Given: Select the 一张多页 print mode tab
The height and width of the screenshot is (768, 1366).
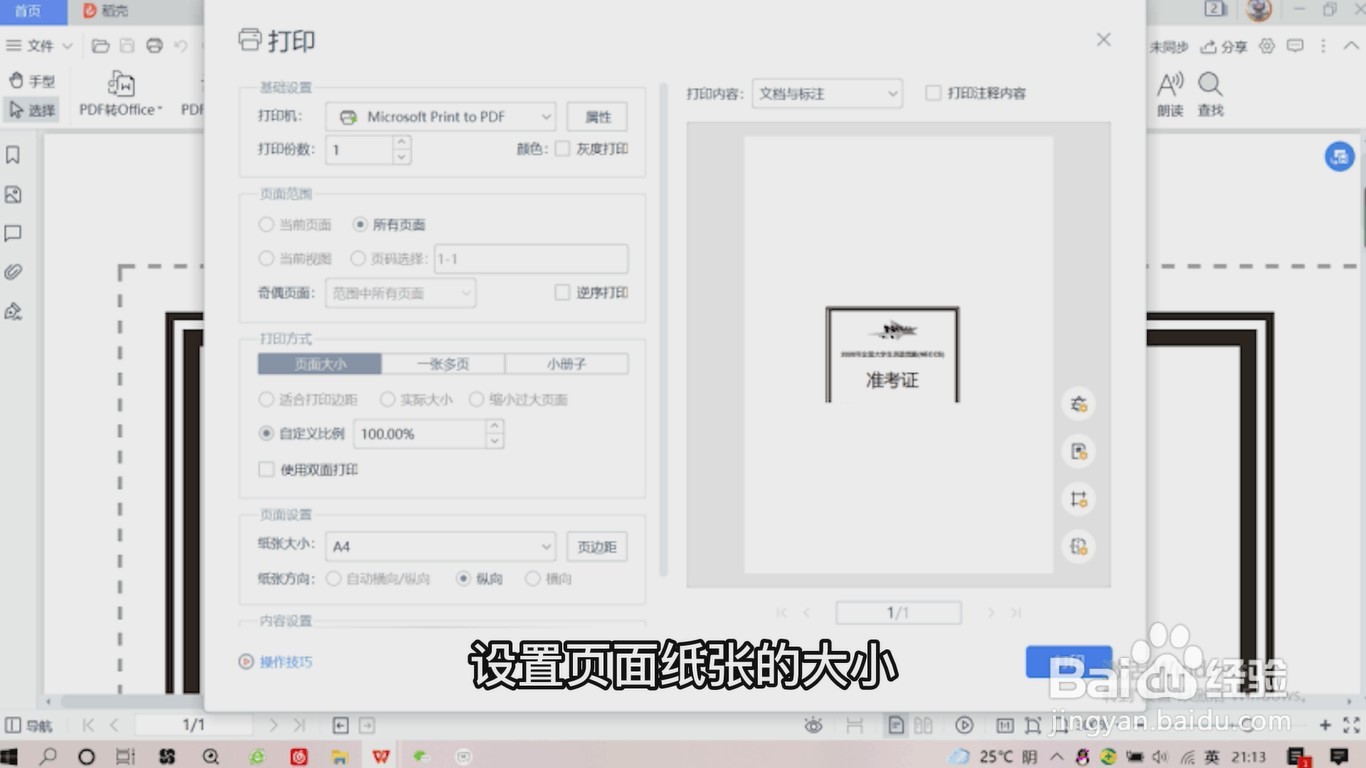Looking at the screenshot, I should pyautogui.click(x=442, y=364).
